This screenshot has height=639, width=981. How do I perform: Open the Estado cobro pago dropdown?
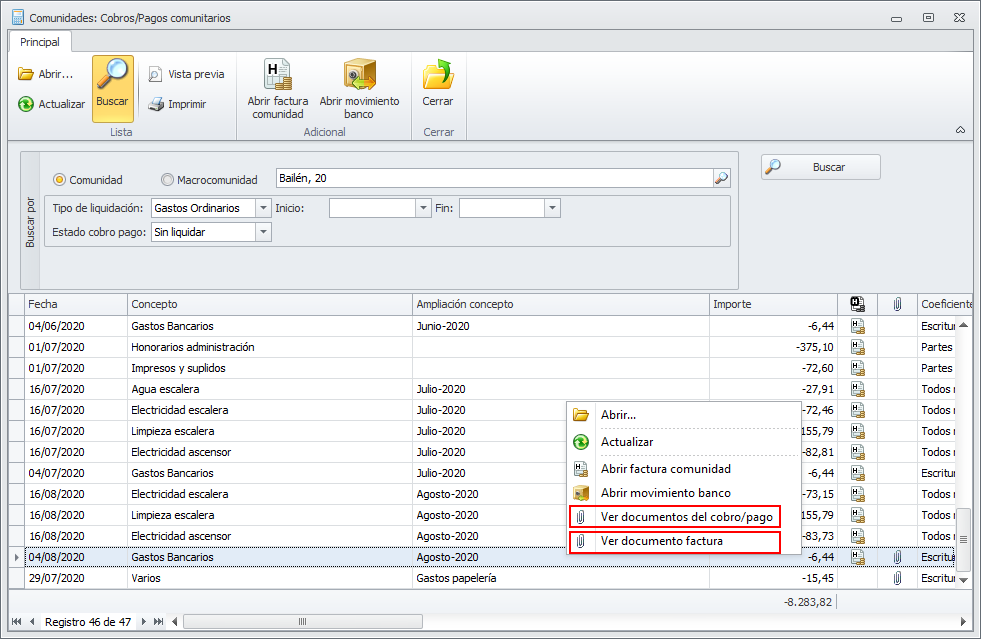[x=263, y=232]
